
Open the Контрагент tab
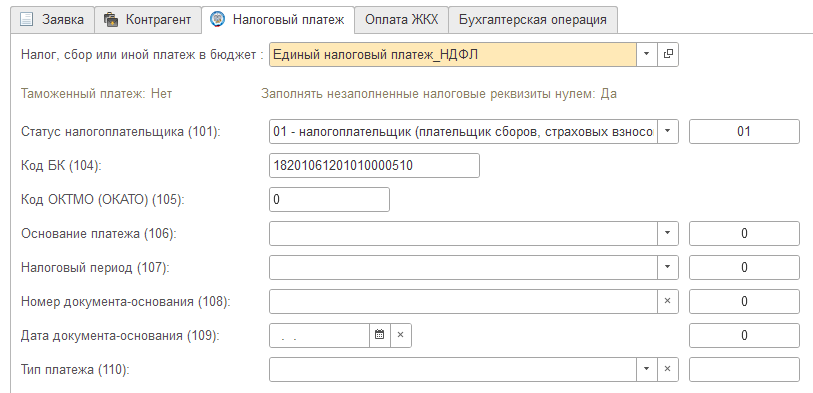click(x=148, y=20)
